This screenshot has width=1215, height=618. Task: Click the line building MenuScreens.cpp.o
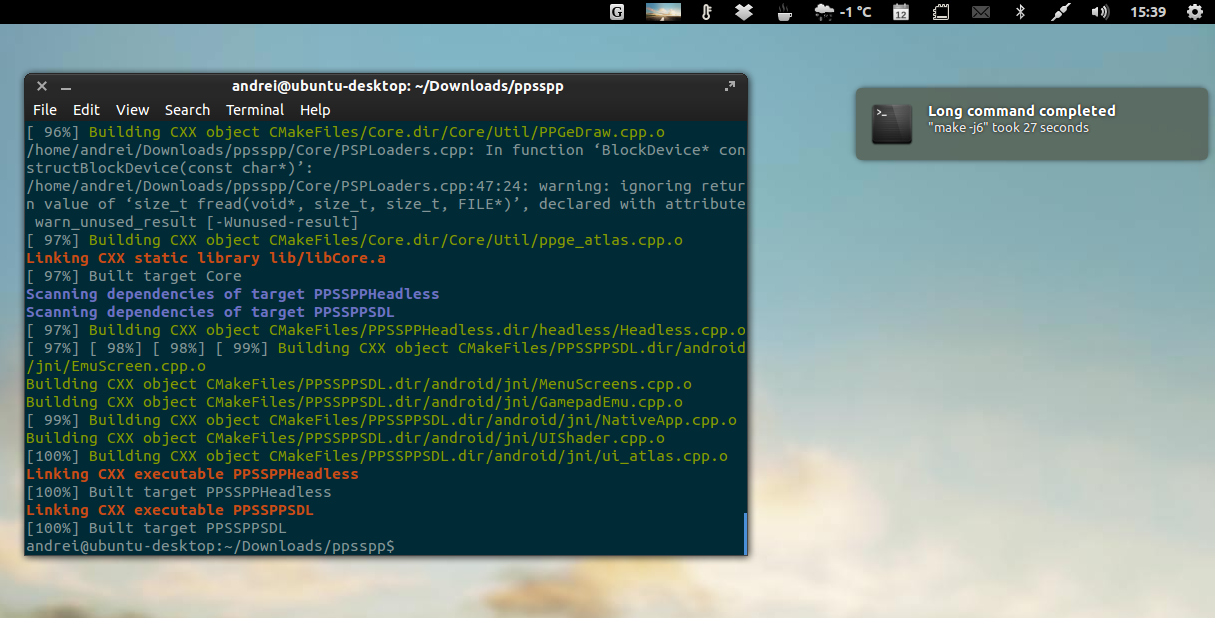(359, 384)
